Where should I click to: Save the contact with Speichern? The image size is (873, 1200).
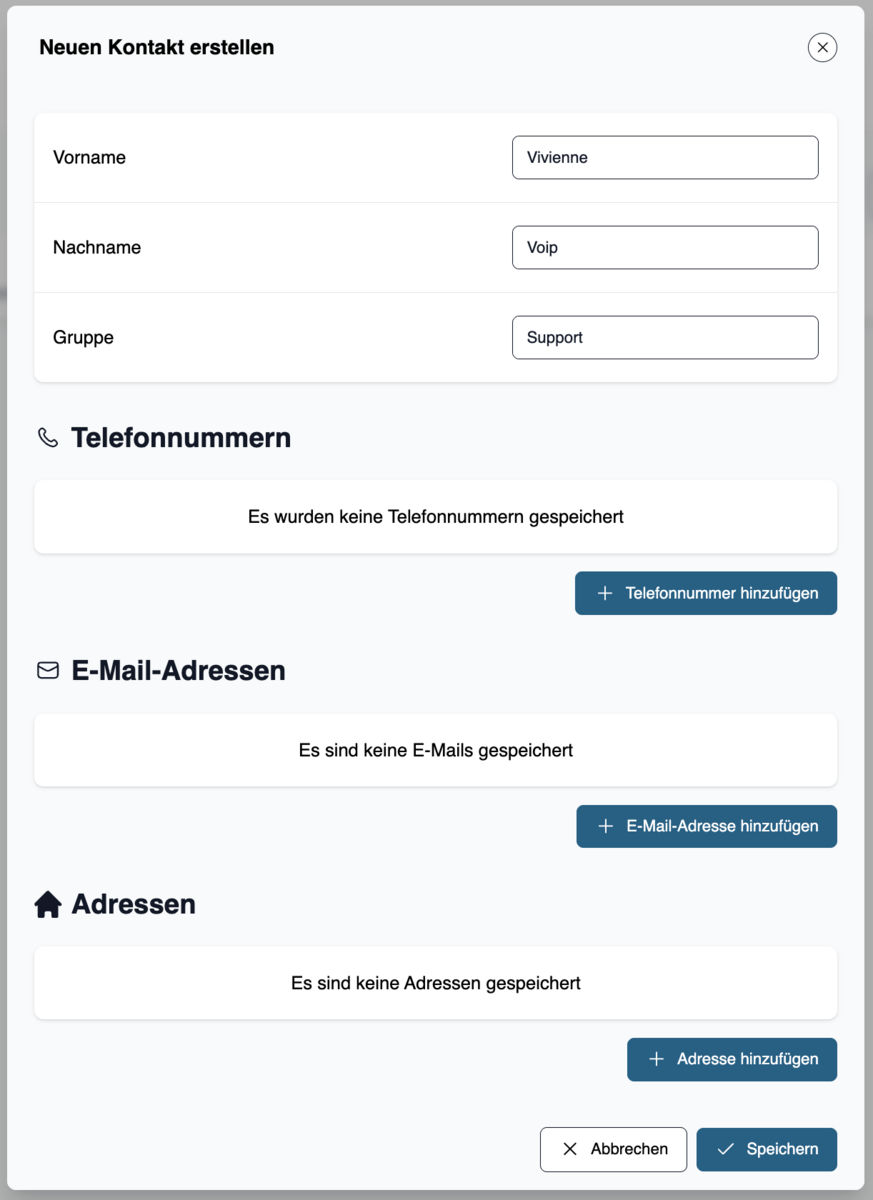767,1149
